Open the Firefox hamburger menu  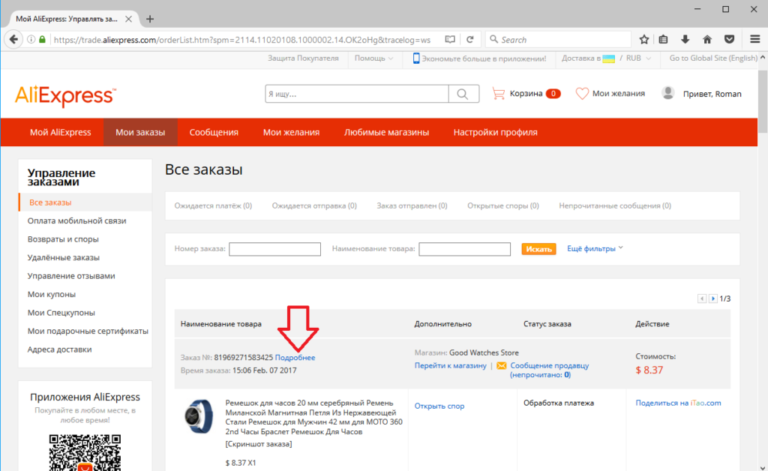(755, 40)
